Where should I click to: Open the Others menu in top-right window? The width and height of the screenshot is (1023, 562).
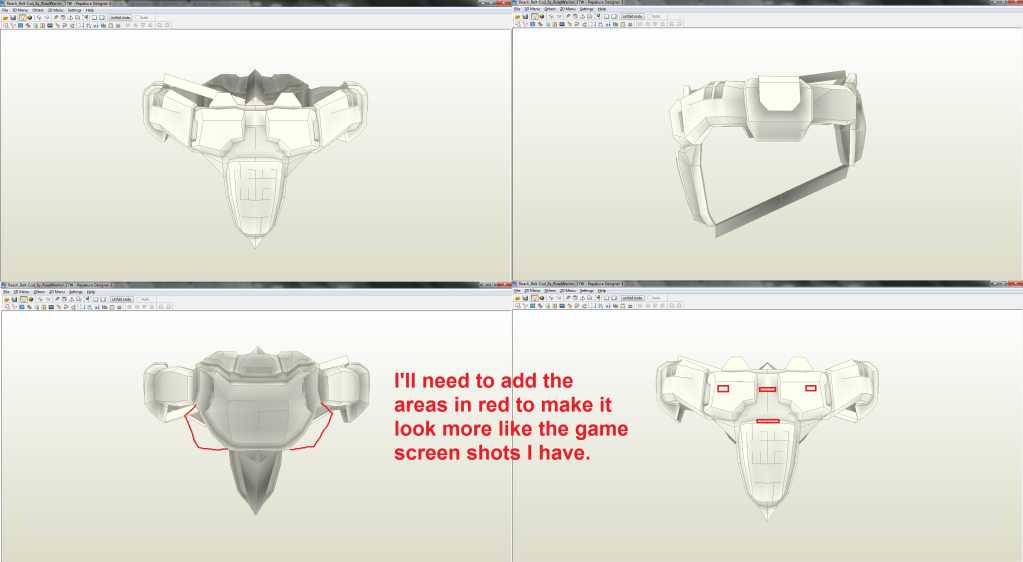tap(550, 9)
